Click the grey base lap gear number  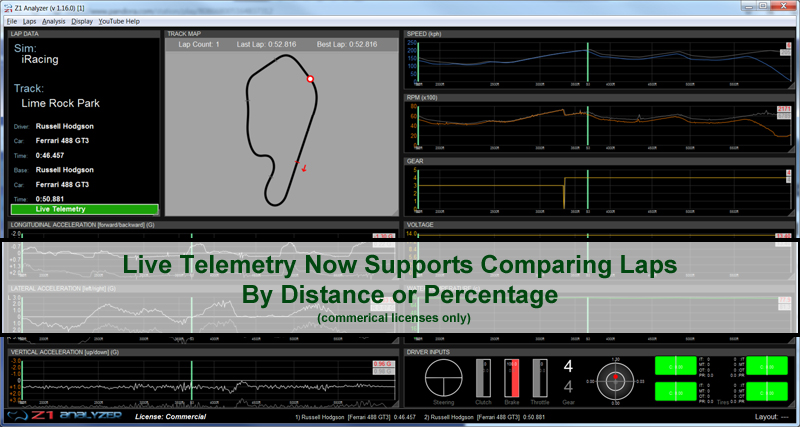(568, 387)
